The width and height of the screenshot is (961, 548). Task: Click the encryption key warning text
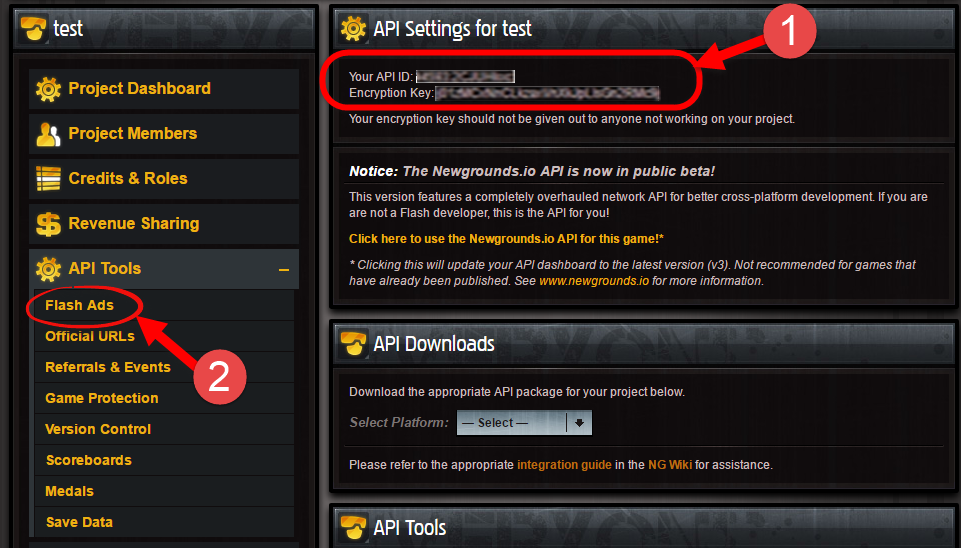pyautogui.click(x=572, y=119)
